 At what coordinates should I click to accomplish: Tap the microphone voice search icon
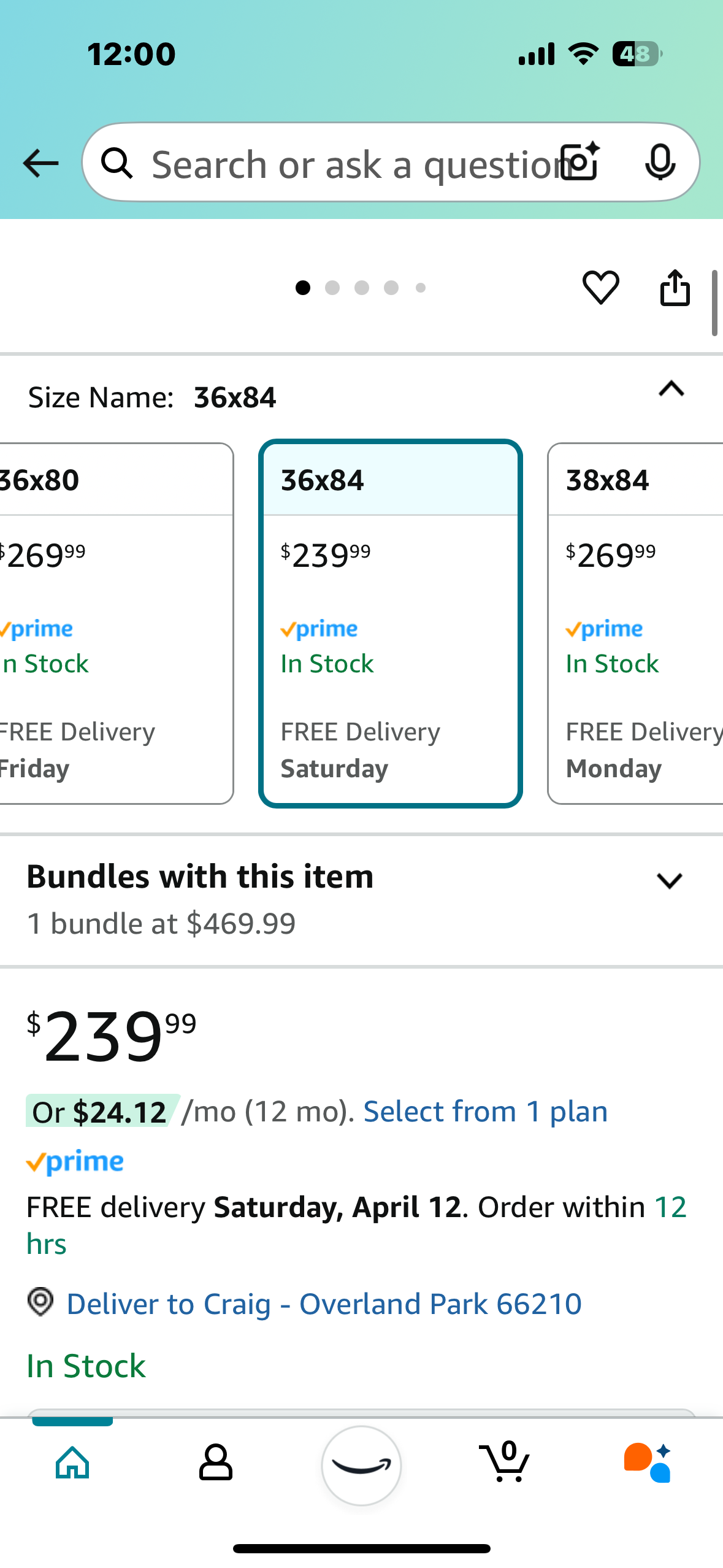click(660, 163)
